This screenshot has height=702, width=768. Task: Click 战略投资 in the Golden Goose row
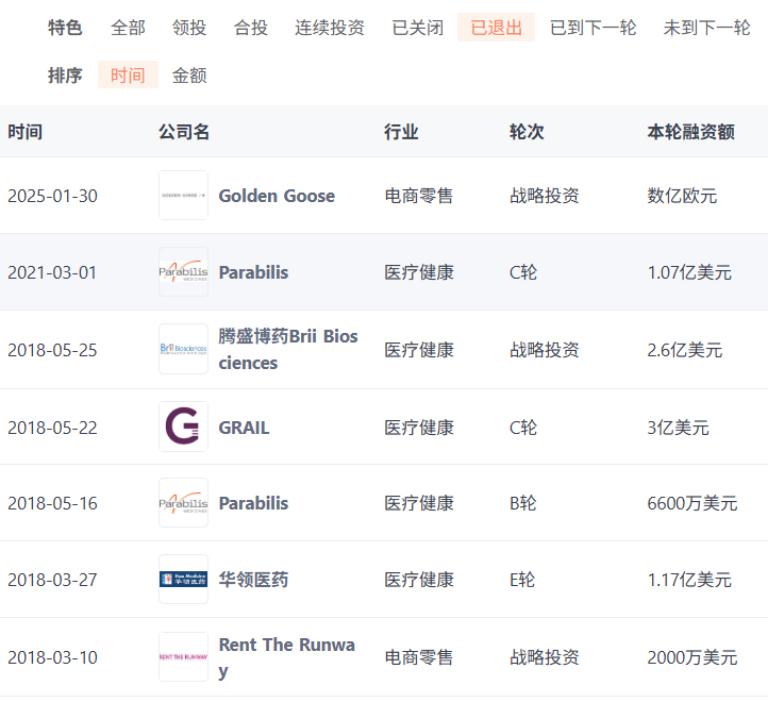point(544,195)
